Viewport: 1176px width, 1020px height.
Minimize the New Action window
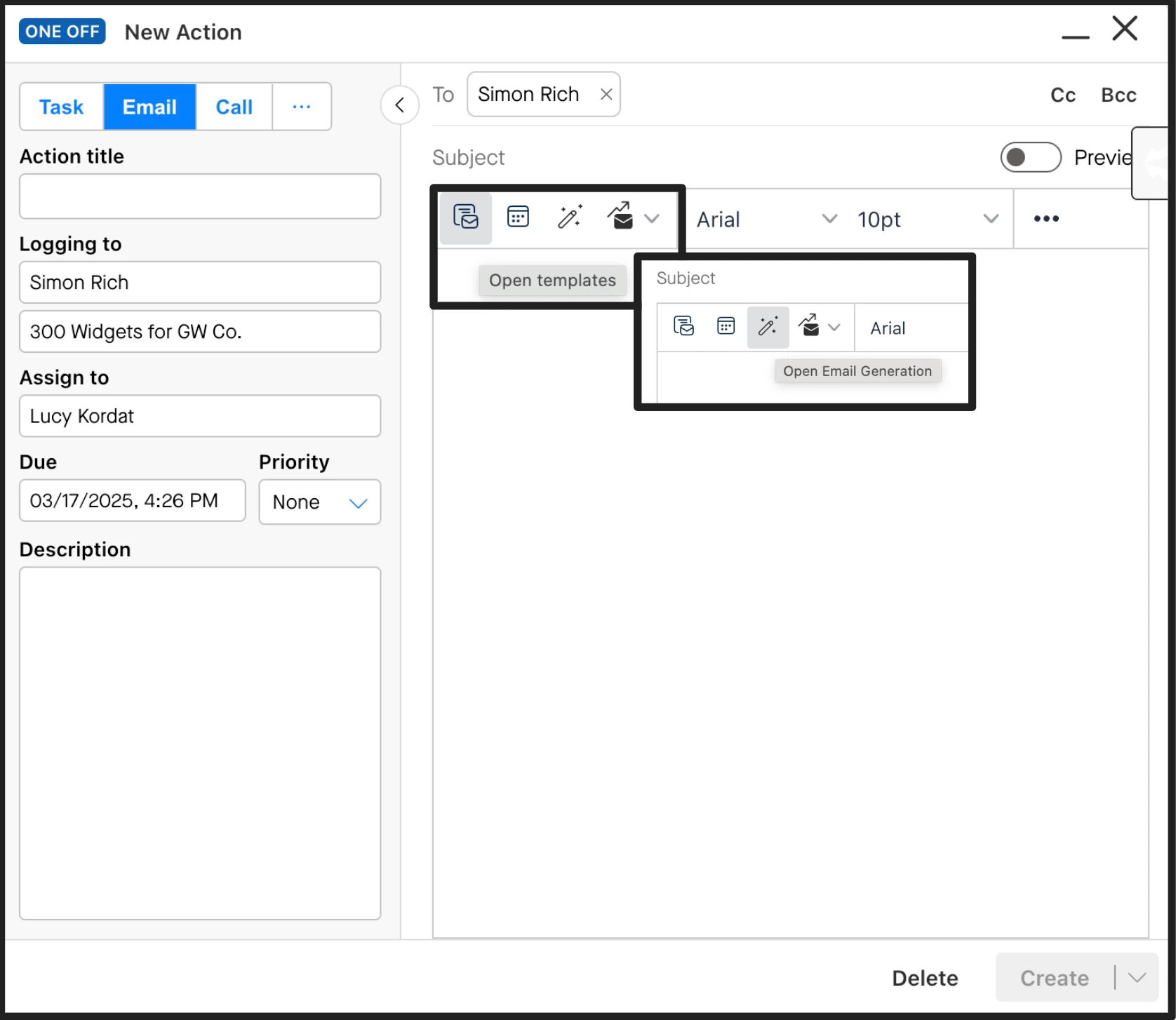(x=1075, y=35)
